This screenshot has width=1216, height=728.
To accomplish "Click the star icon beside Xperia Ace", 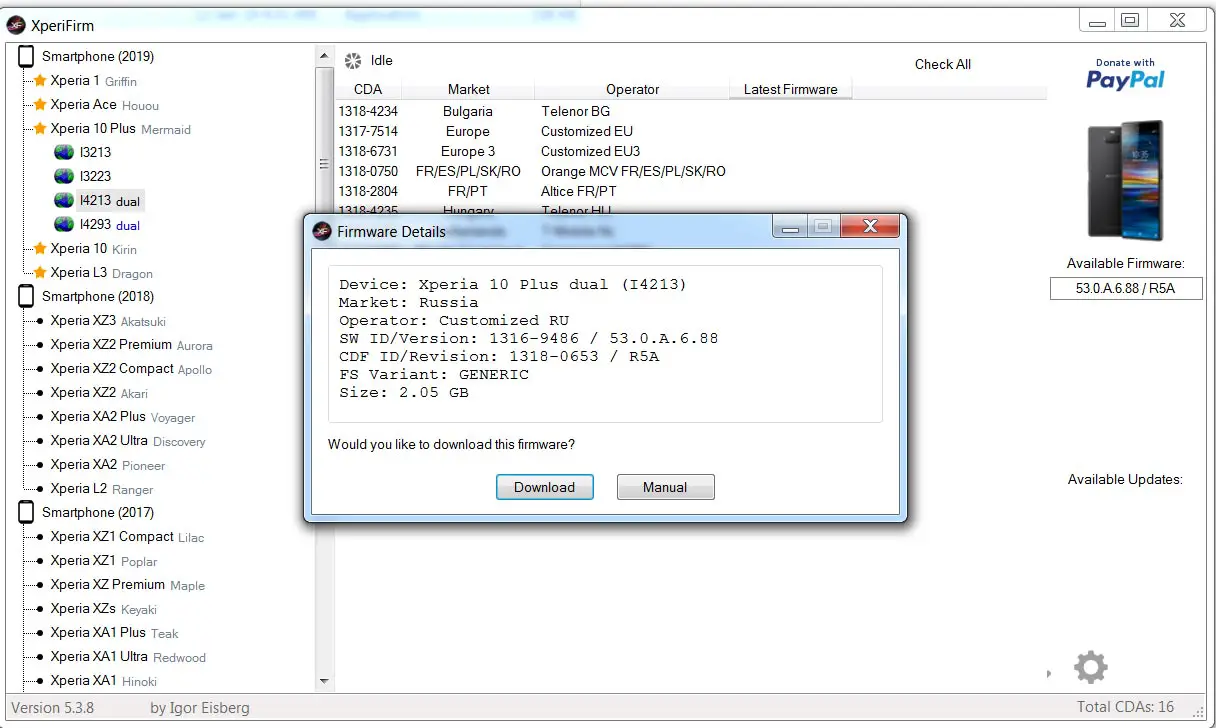I will (x=40, y=105).
